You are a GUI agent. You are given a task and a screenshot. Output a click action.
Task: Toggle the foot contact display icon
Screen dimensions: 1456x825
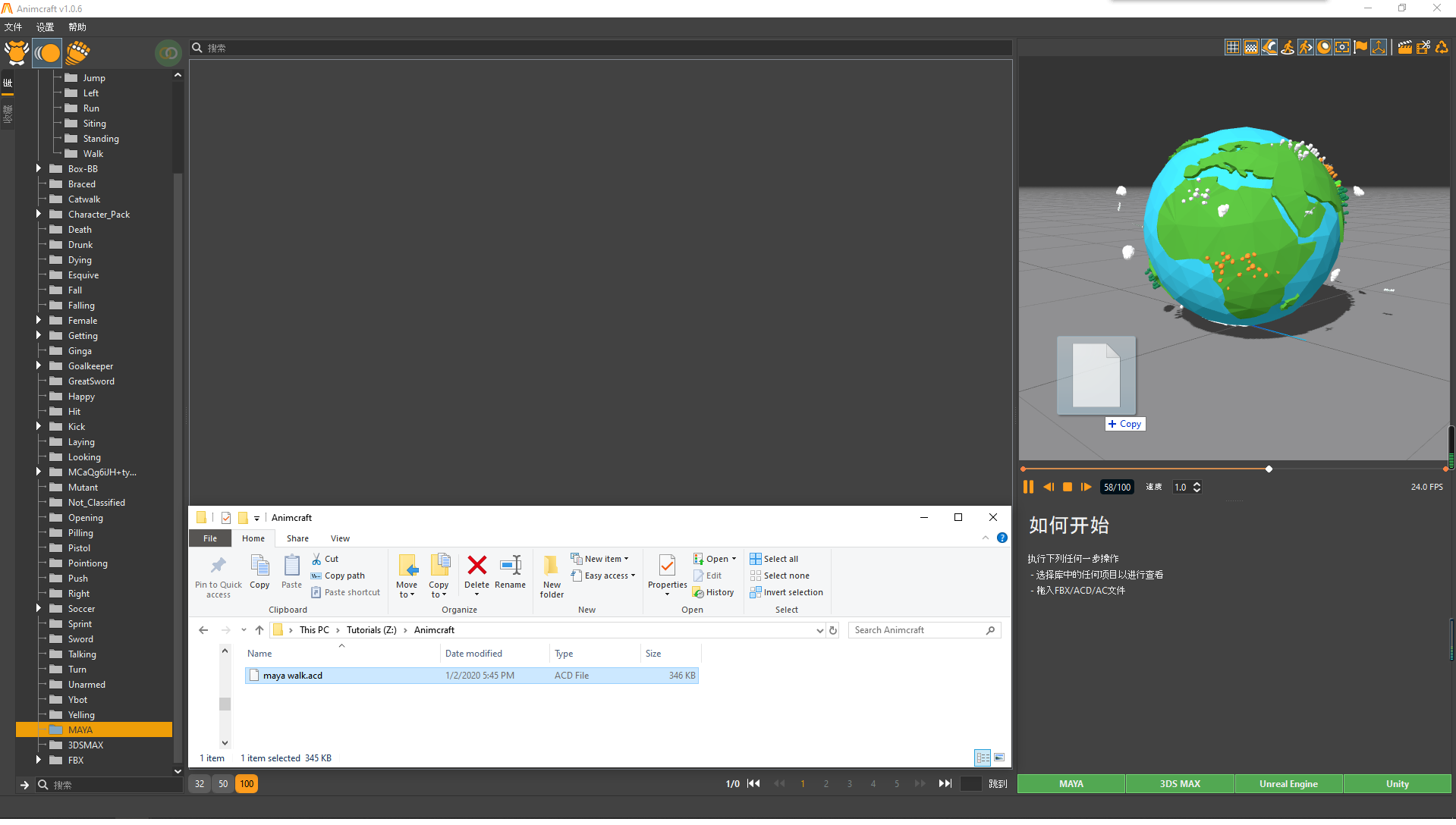1269,48
